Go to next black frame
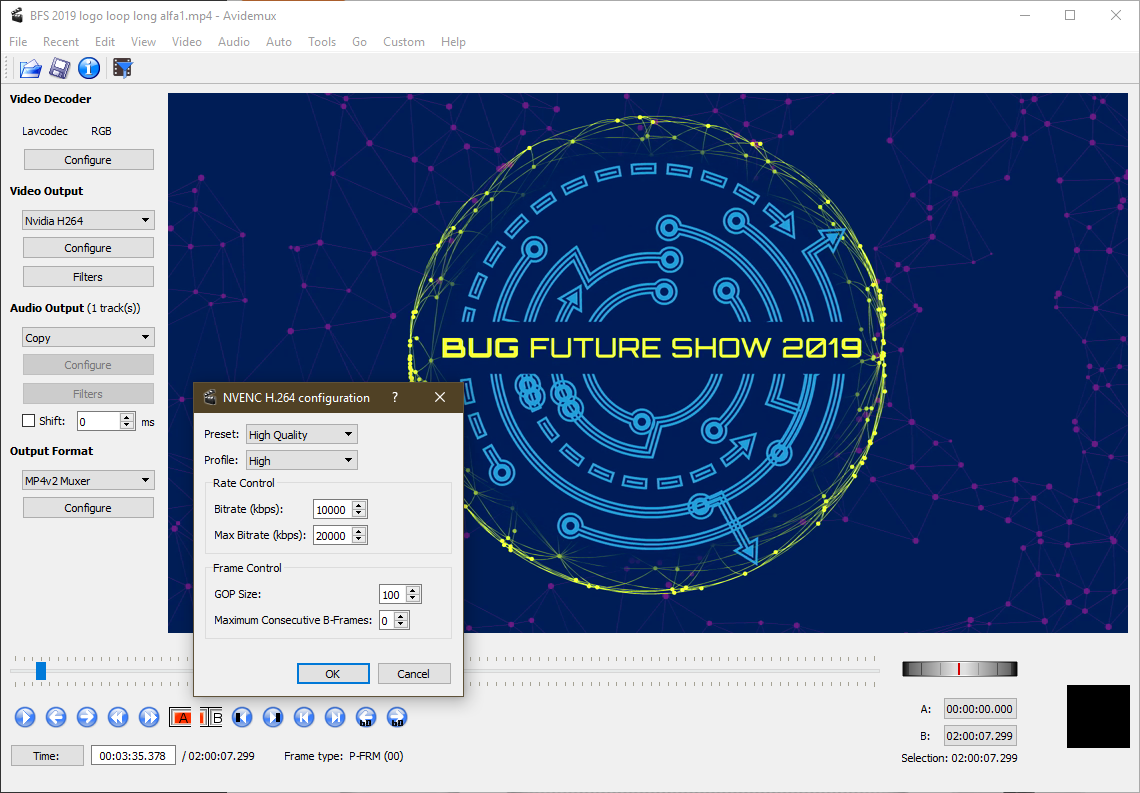This screenshot has height=793, width=1140. tap(273, 717)
